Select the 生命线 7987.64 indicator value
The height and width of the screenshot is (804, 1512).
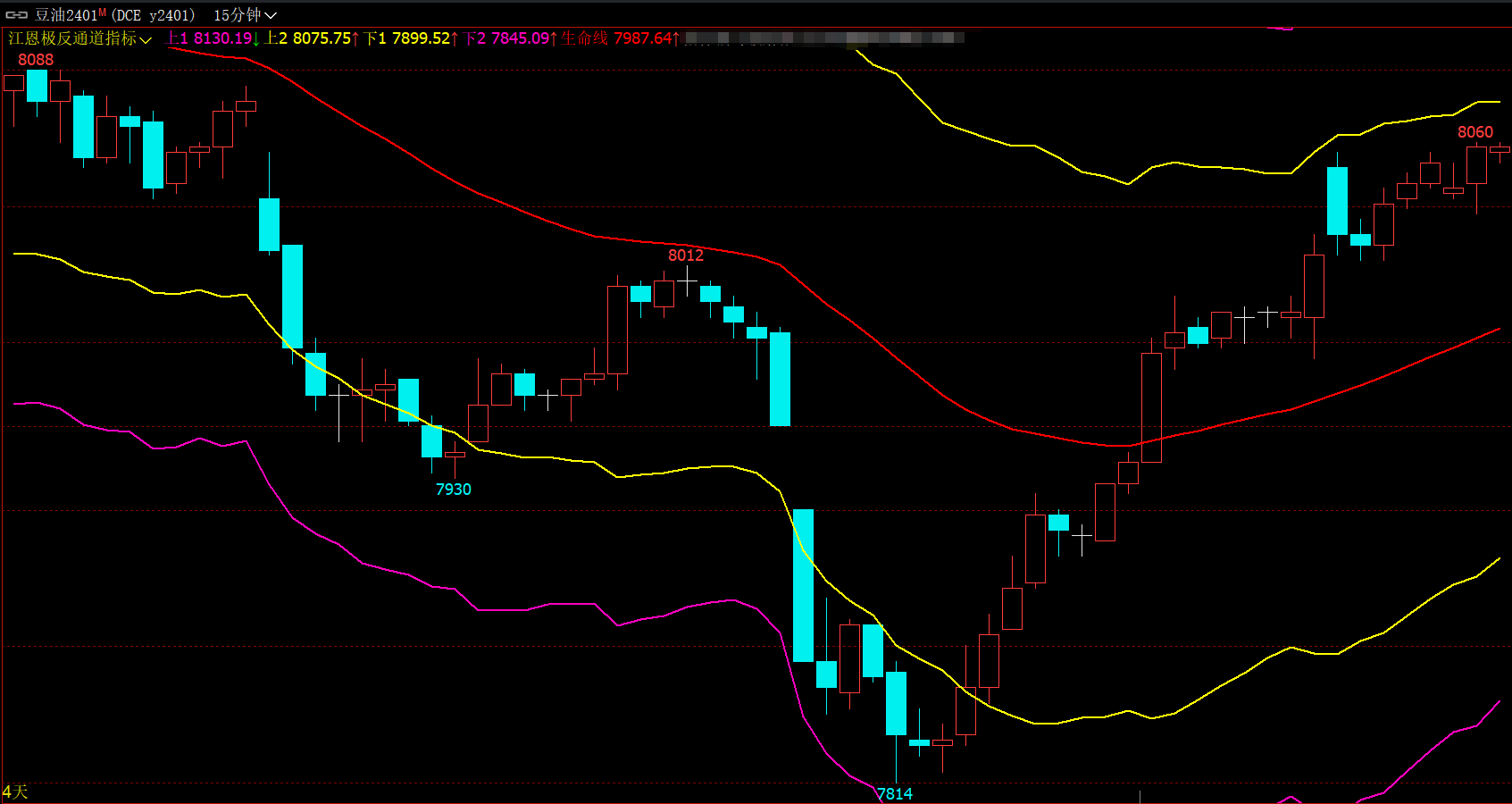[x=620, y=38]
